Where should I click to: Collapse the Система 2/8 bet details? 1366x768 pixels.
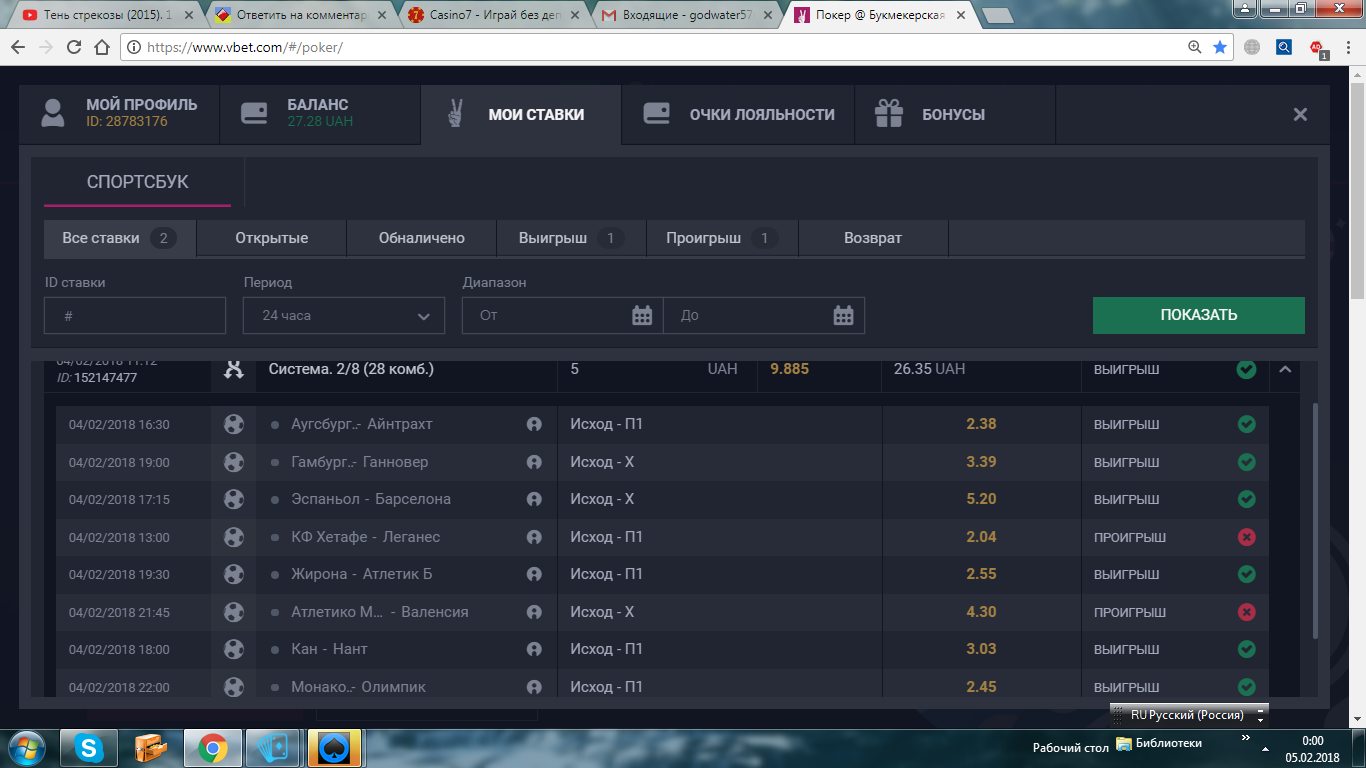click(x=1285, y=369)
